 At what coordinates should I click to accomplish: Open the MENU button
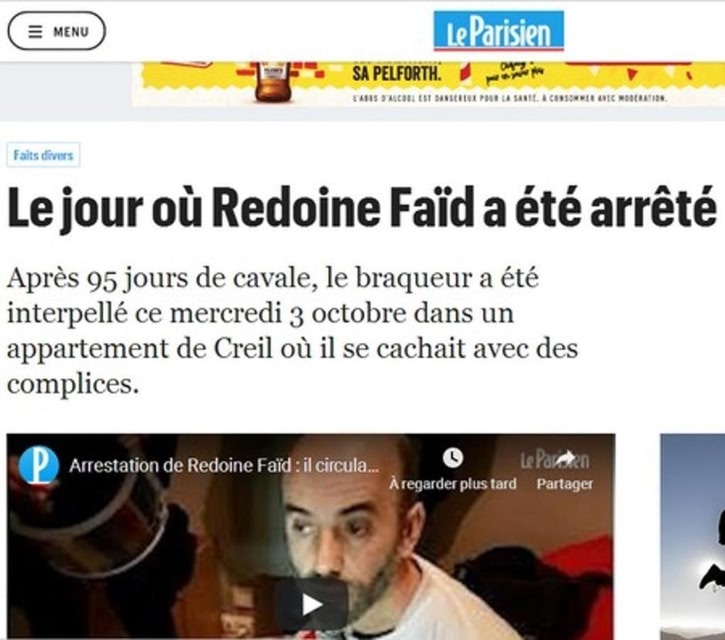tap(56, 31)
